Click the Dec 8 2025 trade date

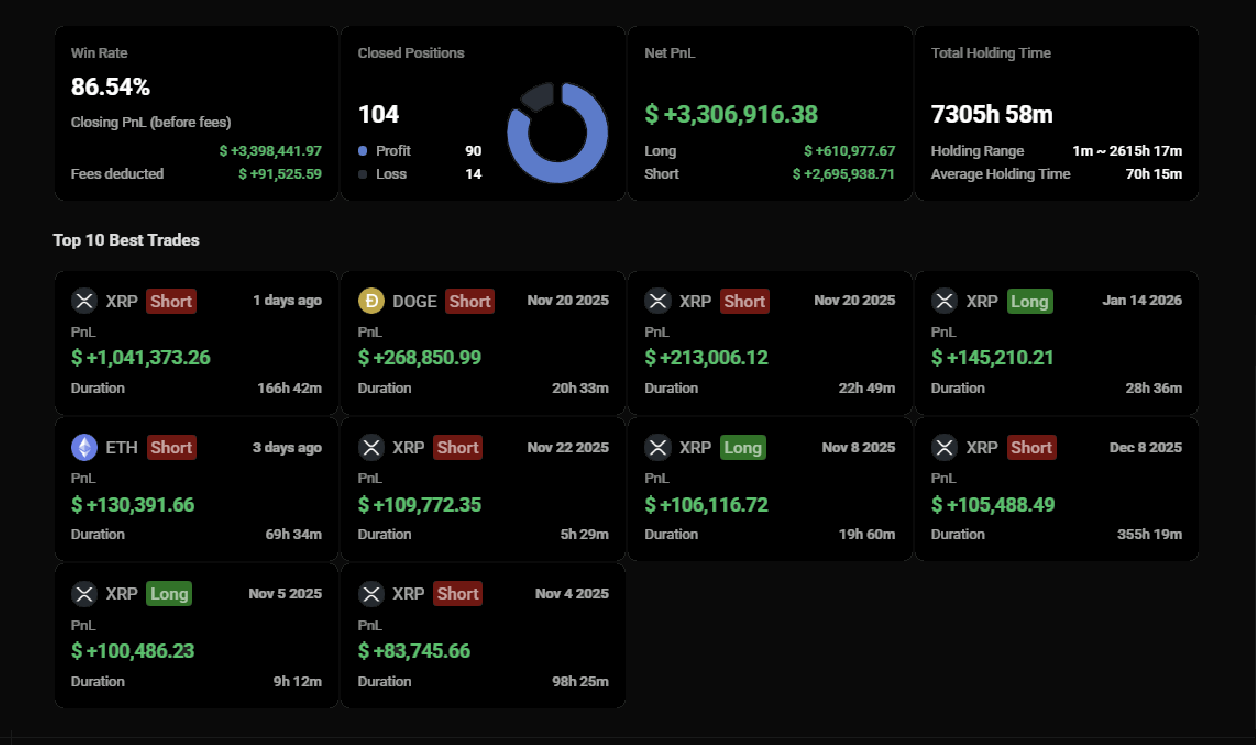[1146, 447]
